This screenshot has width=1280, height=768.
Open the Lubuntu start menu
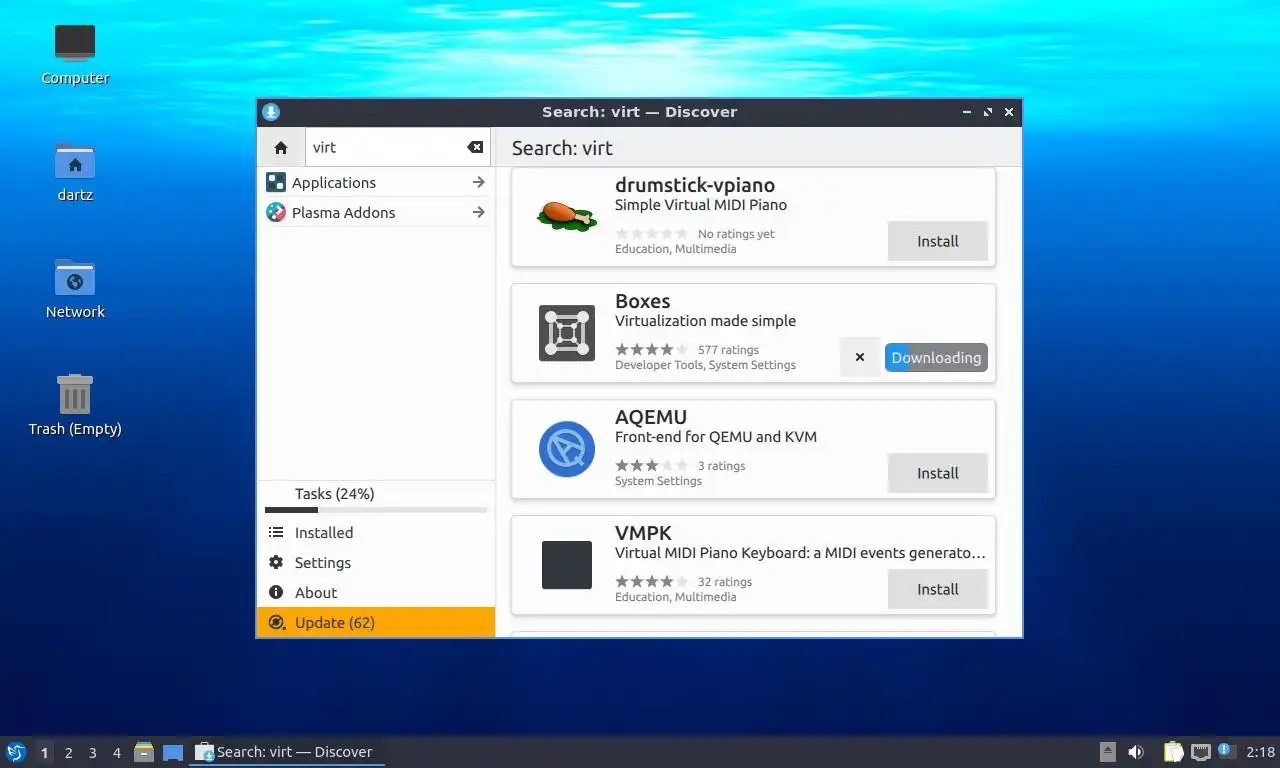pos(16,752)
